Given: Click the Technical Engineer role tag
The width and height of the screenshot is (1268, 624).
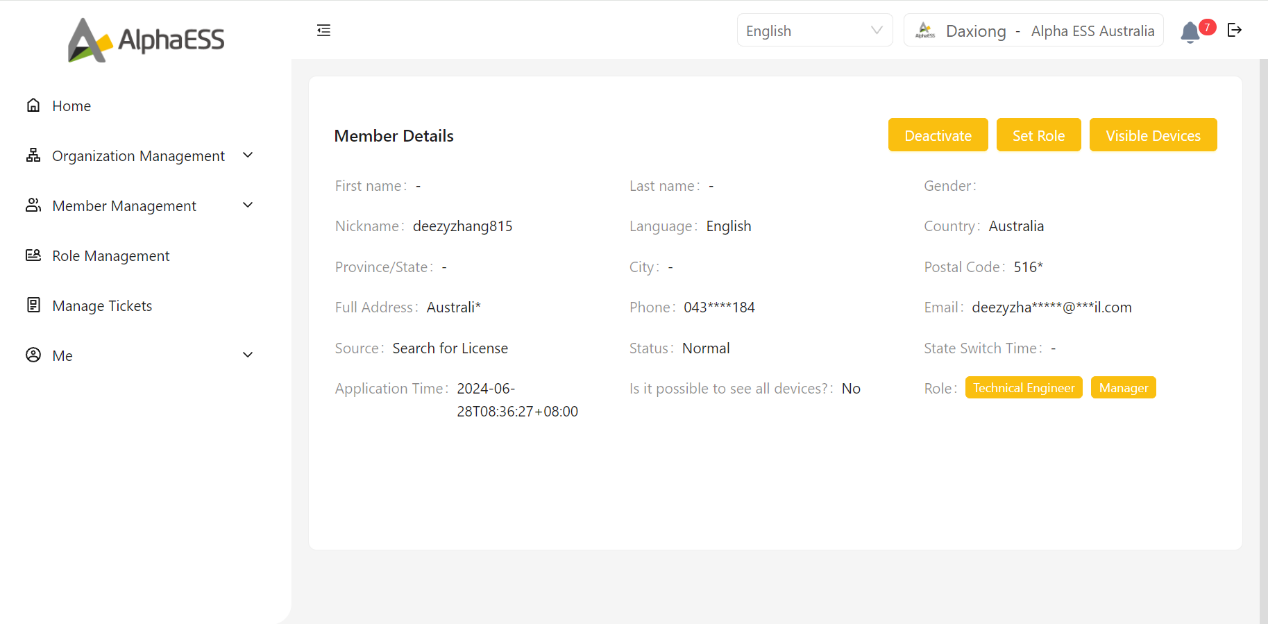Looking at the screenshot, I should tap(1023, 388).
